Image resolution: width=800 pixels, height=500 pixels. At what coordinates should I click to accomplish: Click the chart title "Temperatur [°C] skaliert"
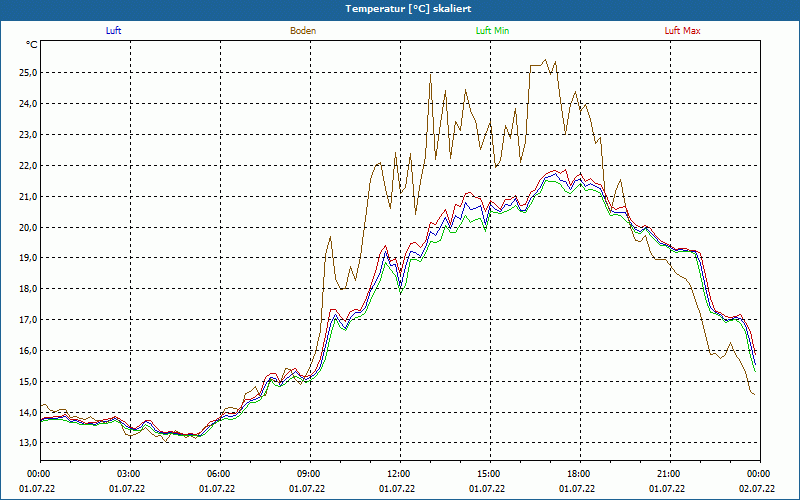[x=408, y=9]
